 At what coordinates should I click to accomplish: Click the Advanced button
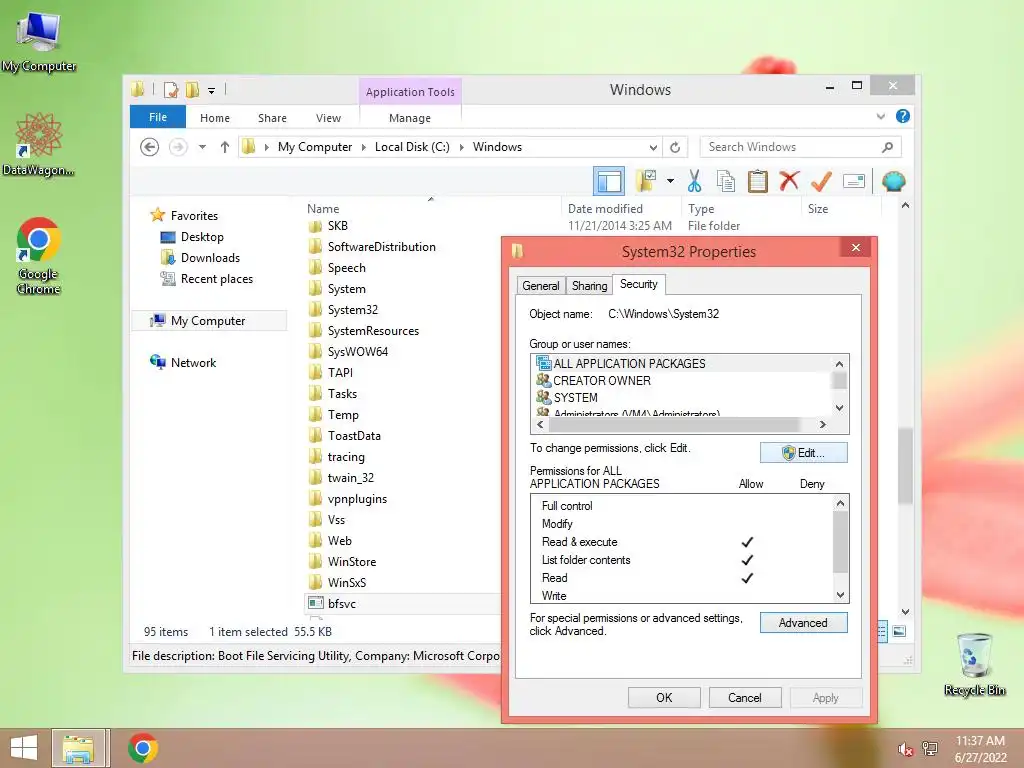804,622
